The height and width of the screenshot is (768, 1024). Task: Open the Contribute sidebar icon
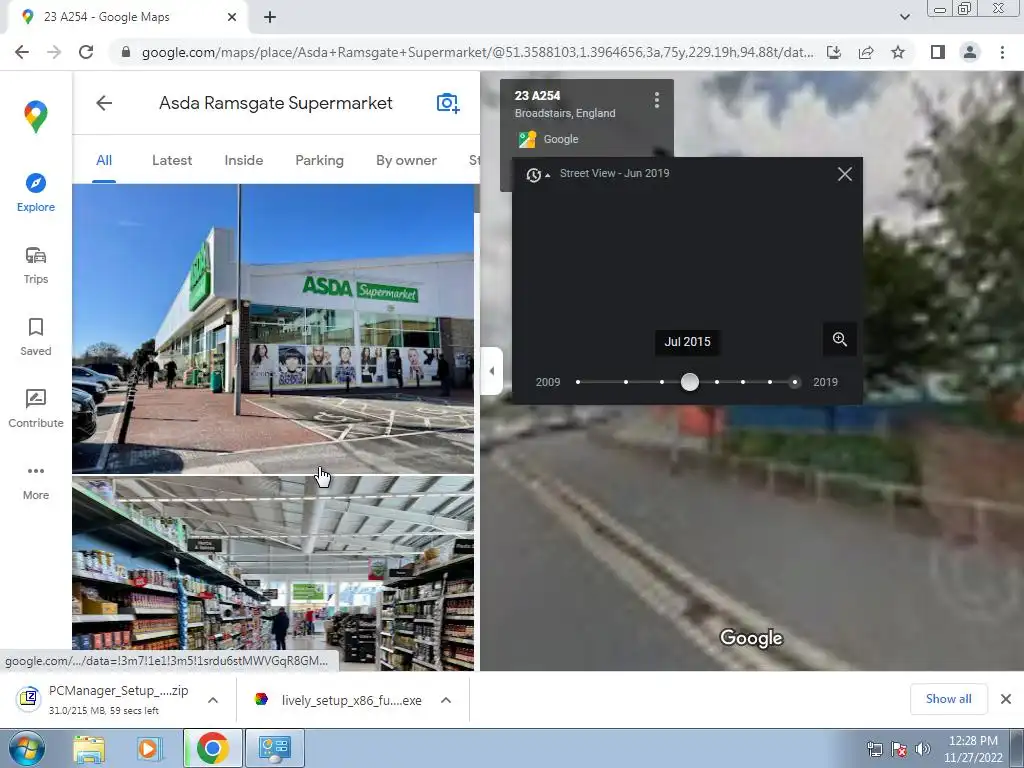[36, 398]
